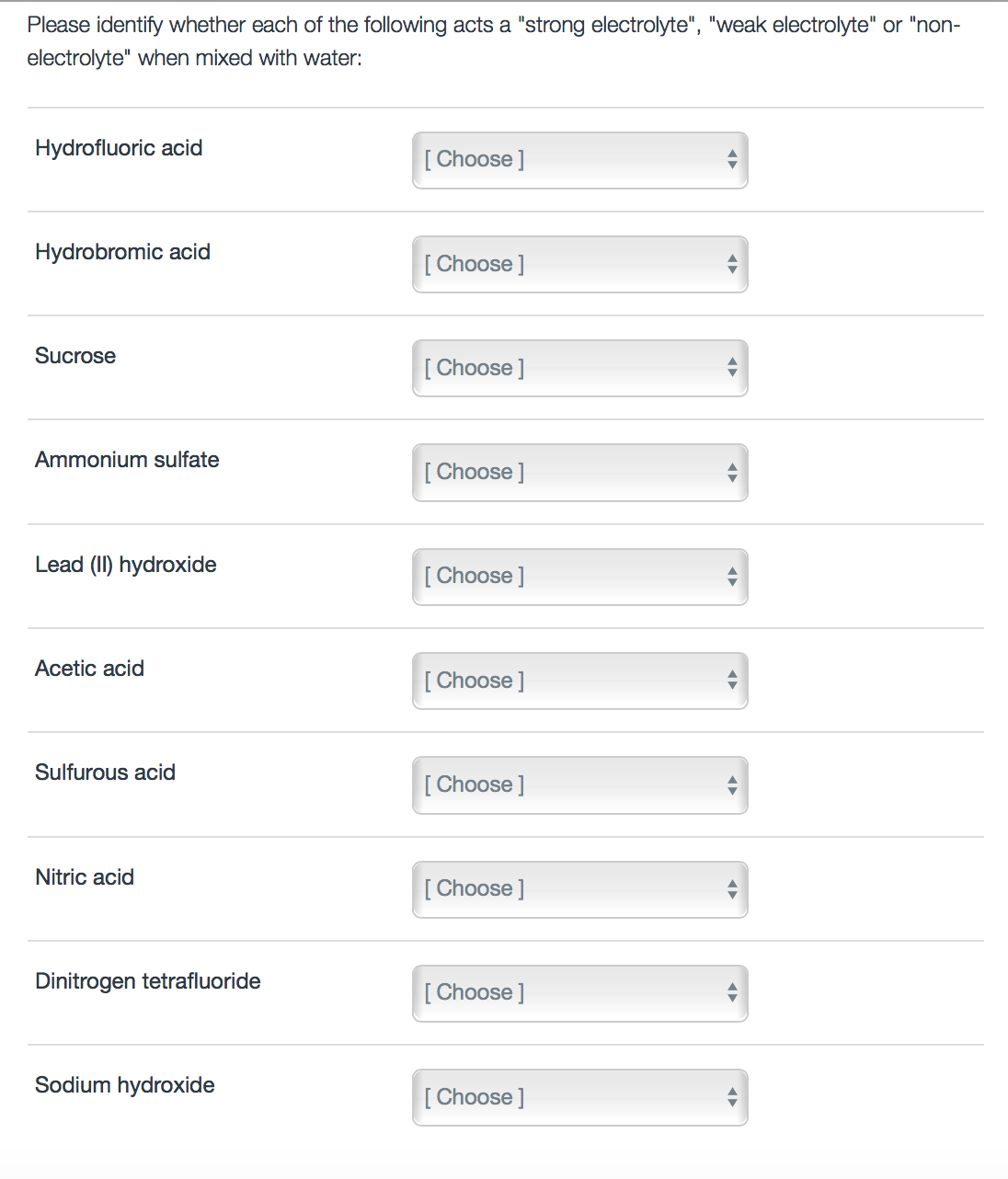This screenshot has width=1008, height=1179.
Task: Open the Hydrobromic acid dropdown
Action: pos(579,264)
